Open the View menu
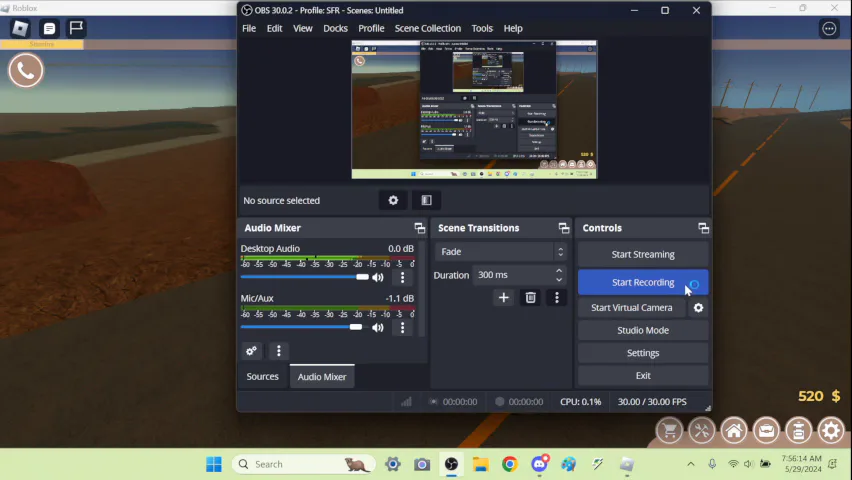Screen dimensions: 852x480 pos(303,28)
